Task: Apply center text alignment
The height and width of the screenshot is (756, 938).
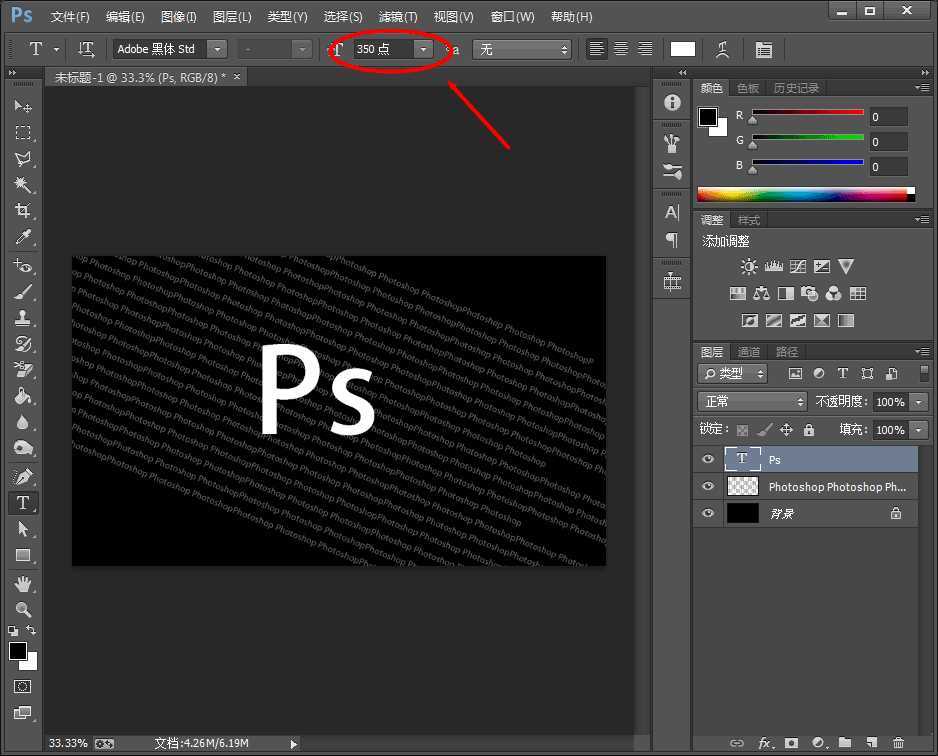Action: (x=620, y=49)
